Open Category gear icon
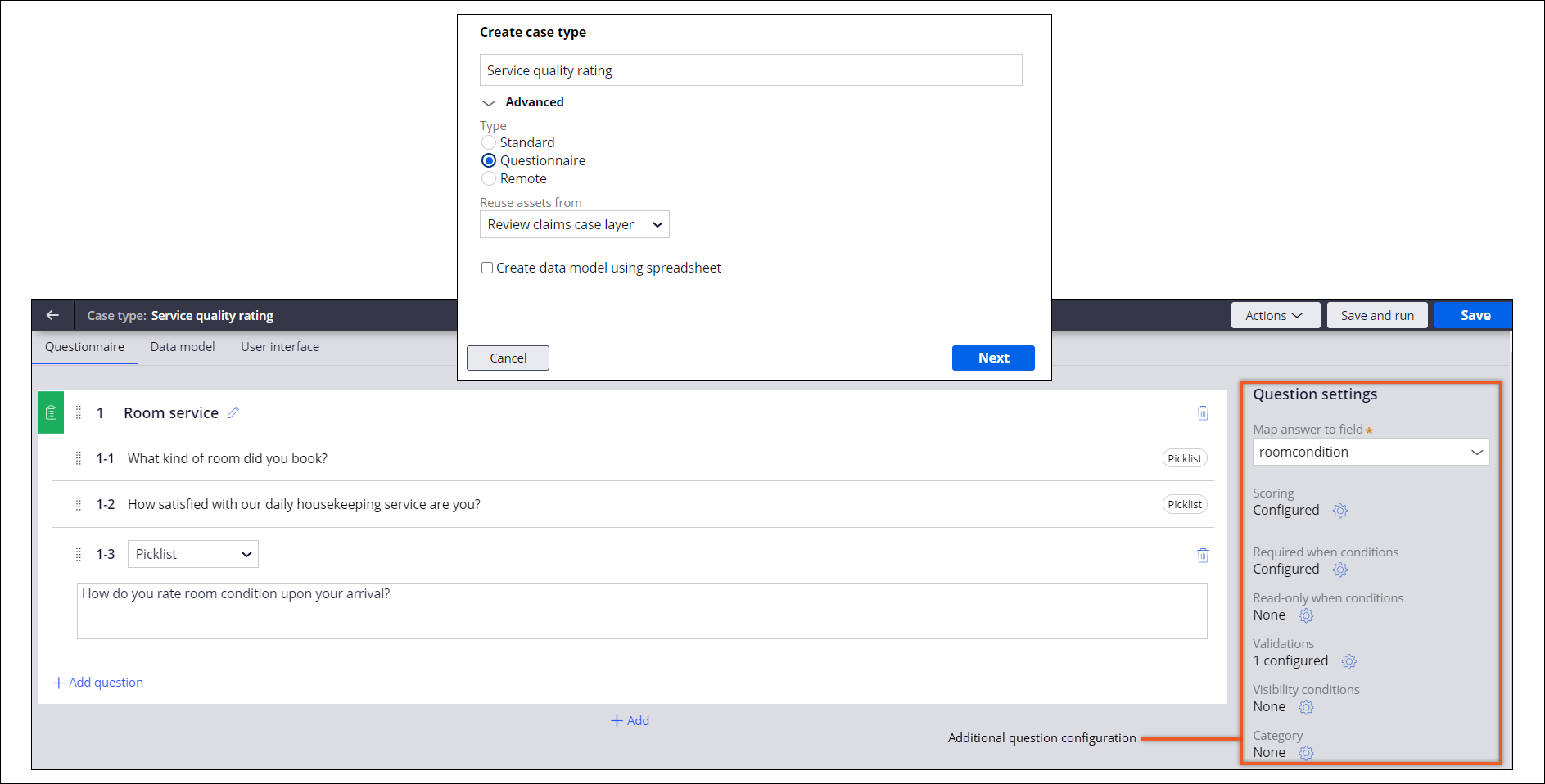 [1306, 753]
